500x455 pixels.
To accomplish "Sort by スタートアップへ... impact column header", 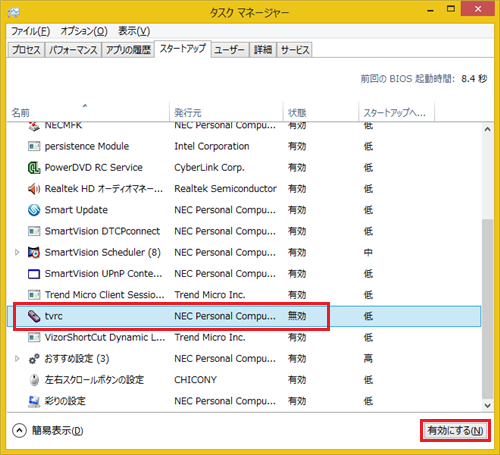I will coord(397,112).
